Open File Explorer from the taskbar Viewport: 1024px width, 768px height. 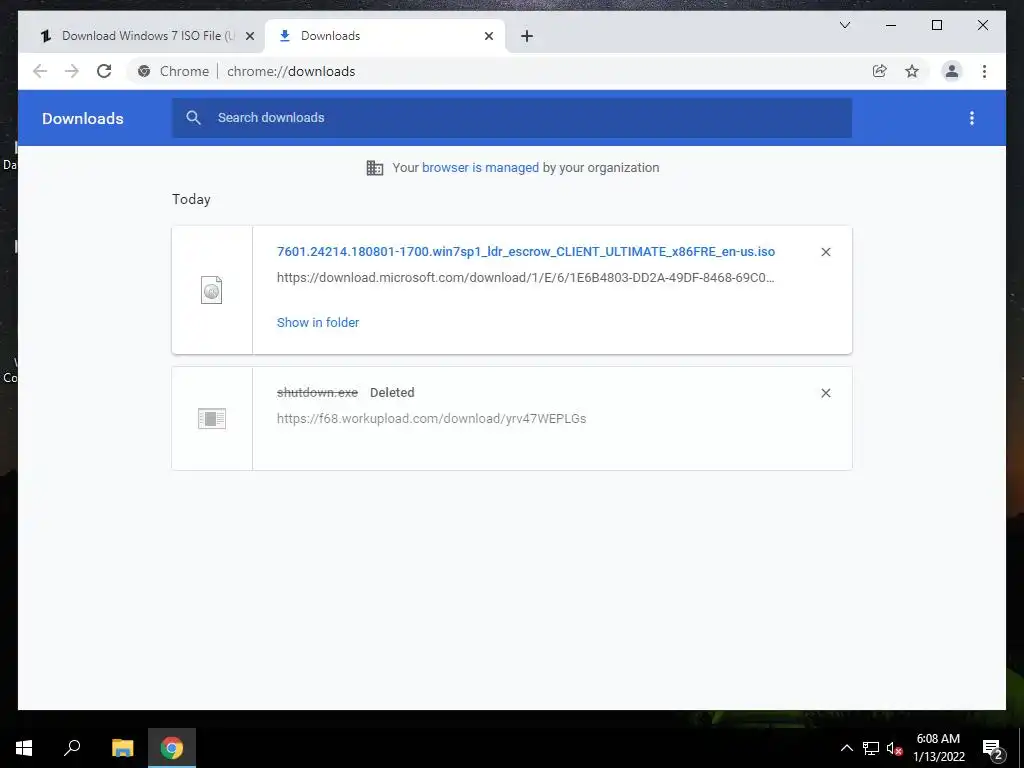122,748
